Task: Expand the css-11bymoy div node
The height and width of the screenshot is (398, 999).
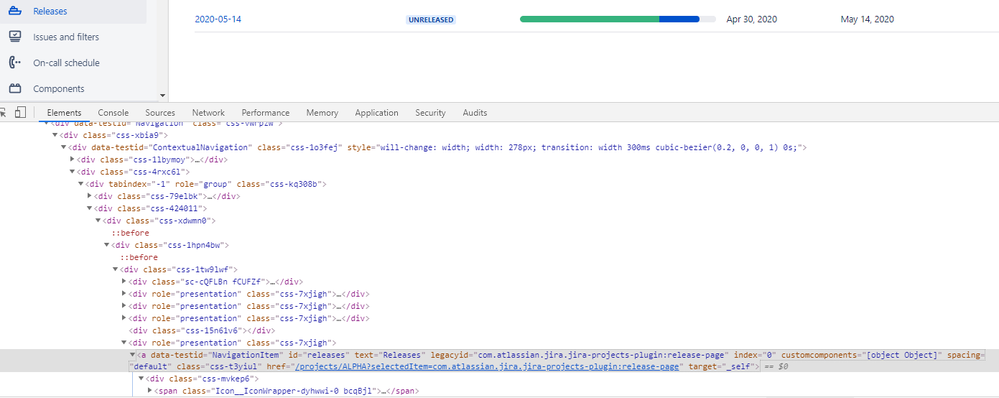Action: click(72, 160)
